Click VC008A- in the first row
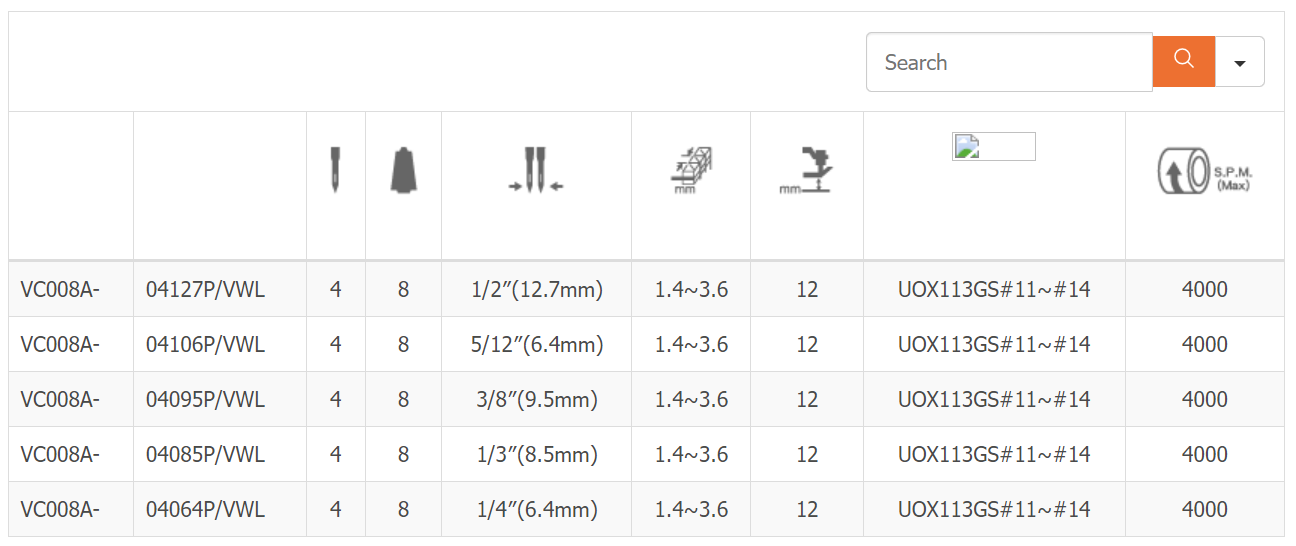The image size is (1296, 546). [60, 290]
